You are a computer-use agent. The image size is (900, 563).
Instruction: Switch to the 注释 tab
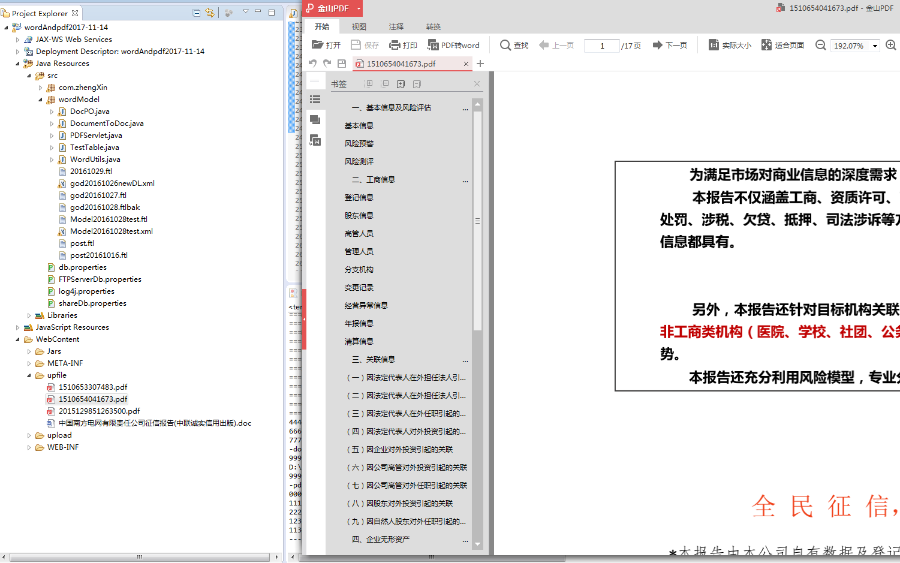[x=396, y=26]
